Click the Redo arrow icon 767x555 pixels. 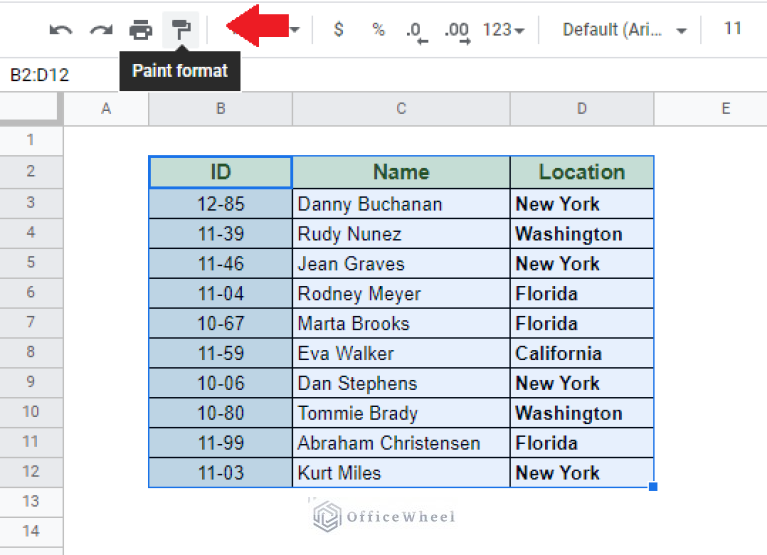101,30
